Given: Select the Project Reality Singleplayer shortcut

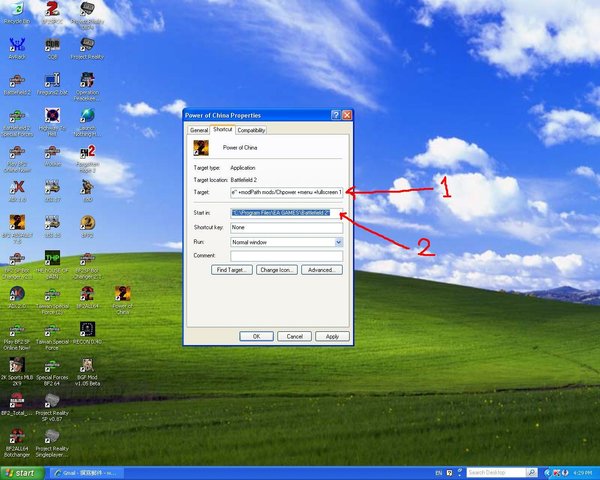Looking at the screenshot, I should point(52,443).
